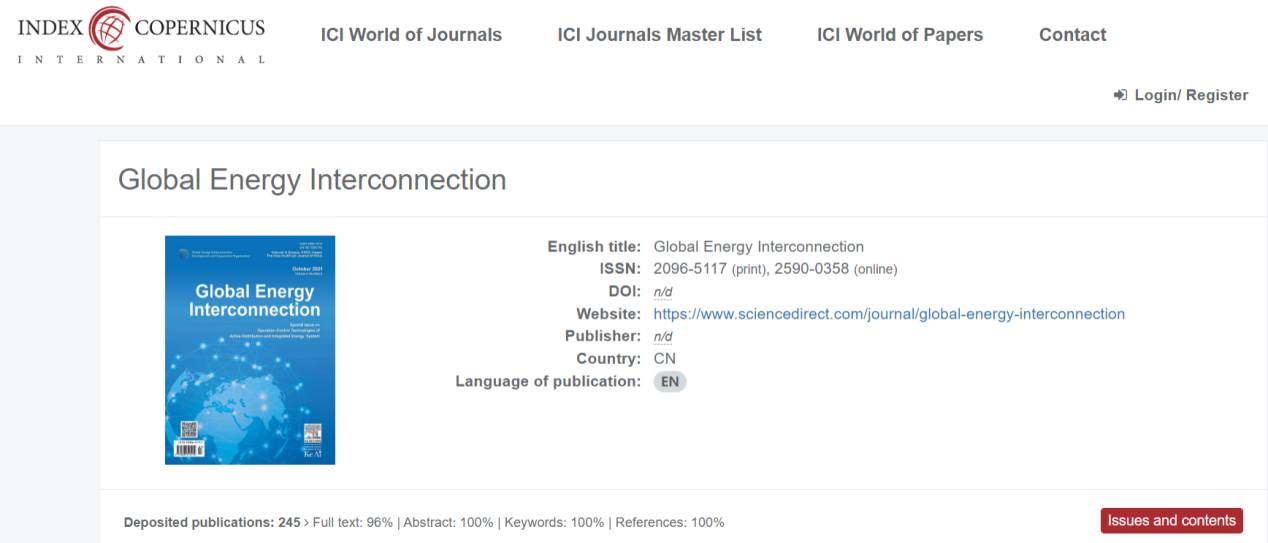Go to ICI Journals Master List

(659, 35)
